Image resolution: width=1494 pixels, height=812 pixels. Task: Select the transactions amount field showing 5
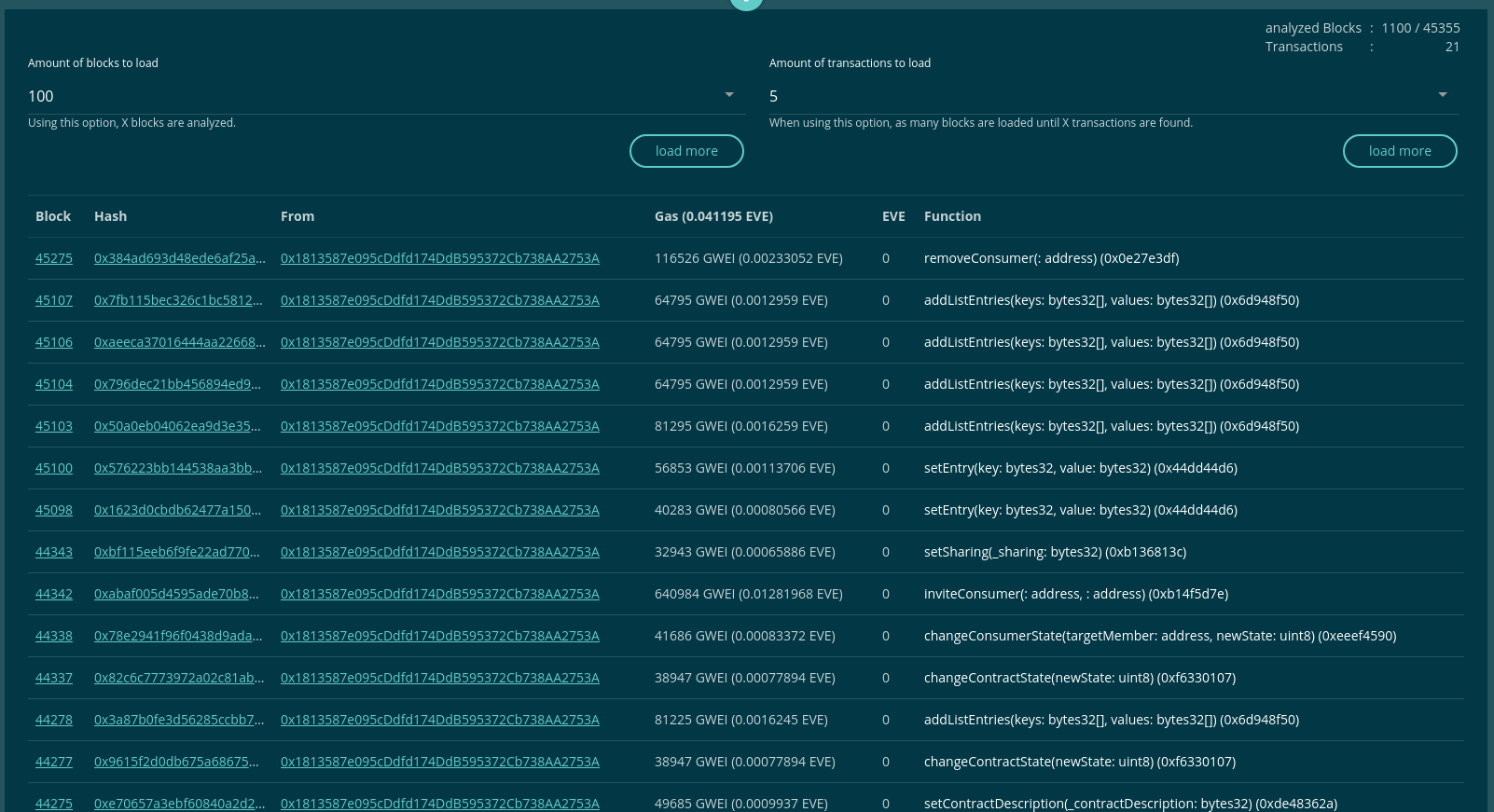point(1114,96)
